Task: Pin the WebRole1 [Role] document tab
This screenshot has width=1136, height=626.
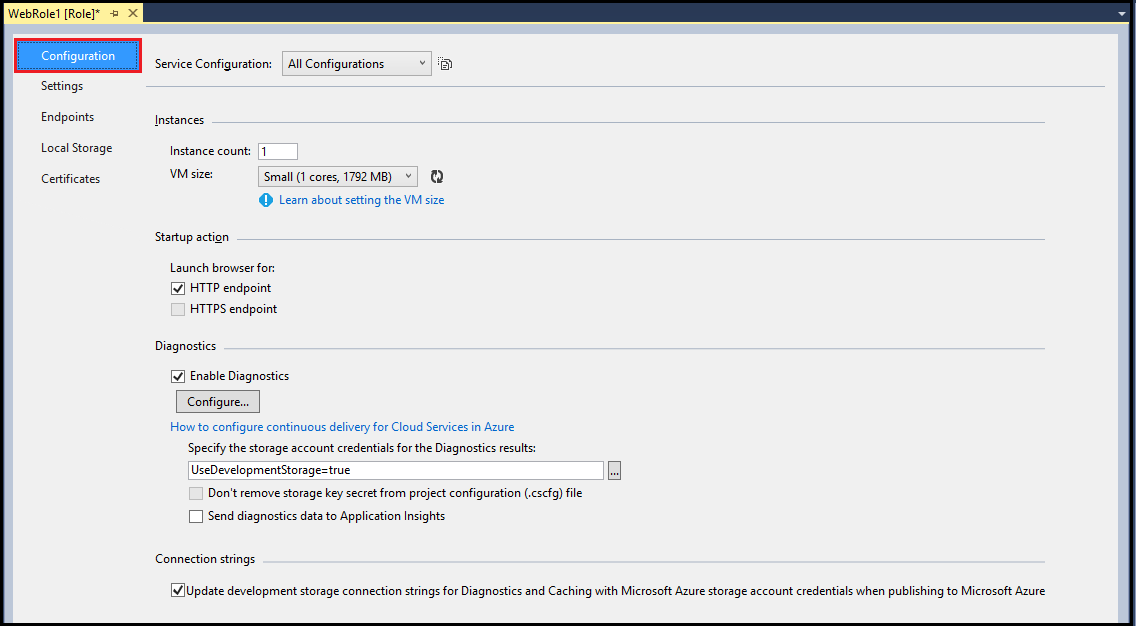Action: [113, 14]
